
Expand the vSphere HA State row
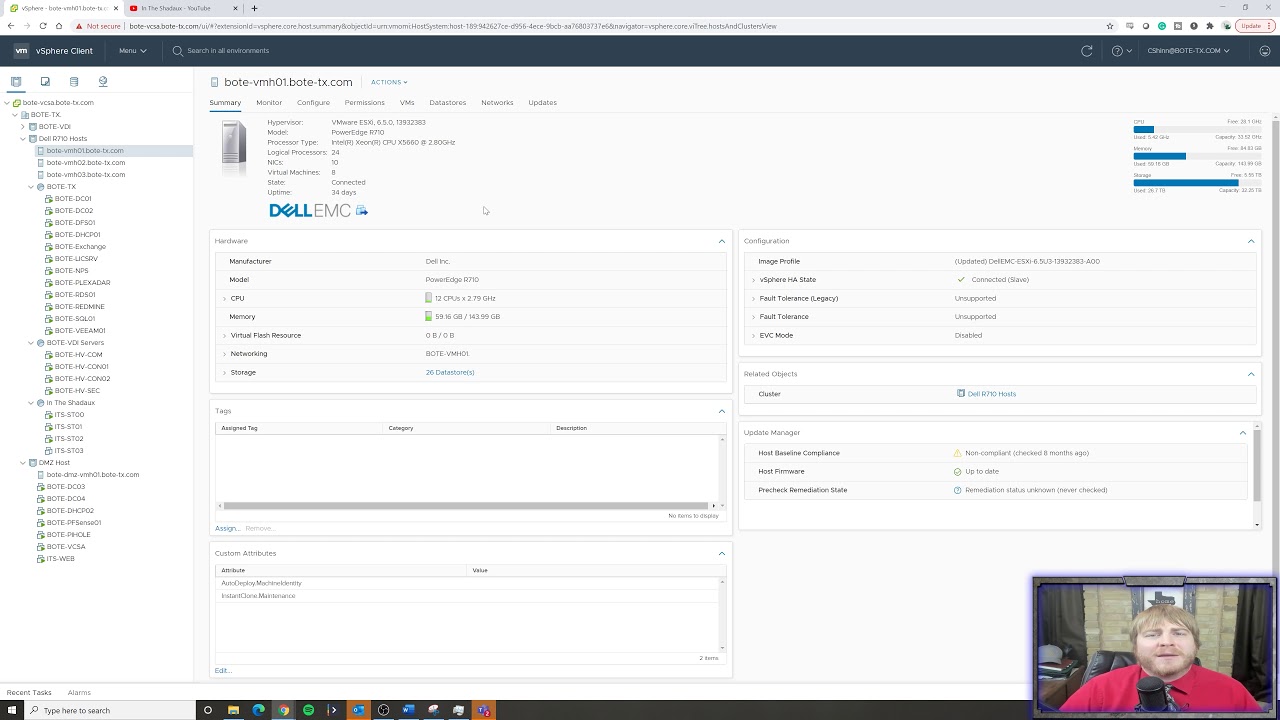pos(753,280)
